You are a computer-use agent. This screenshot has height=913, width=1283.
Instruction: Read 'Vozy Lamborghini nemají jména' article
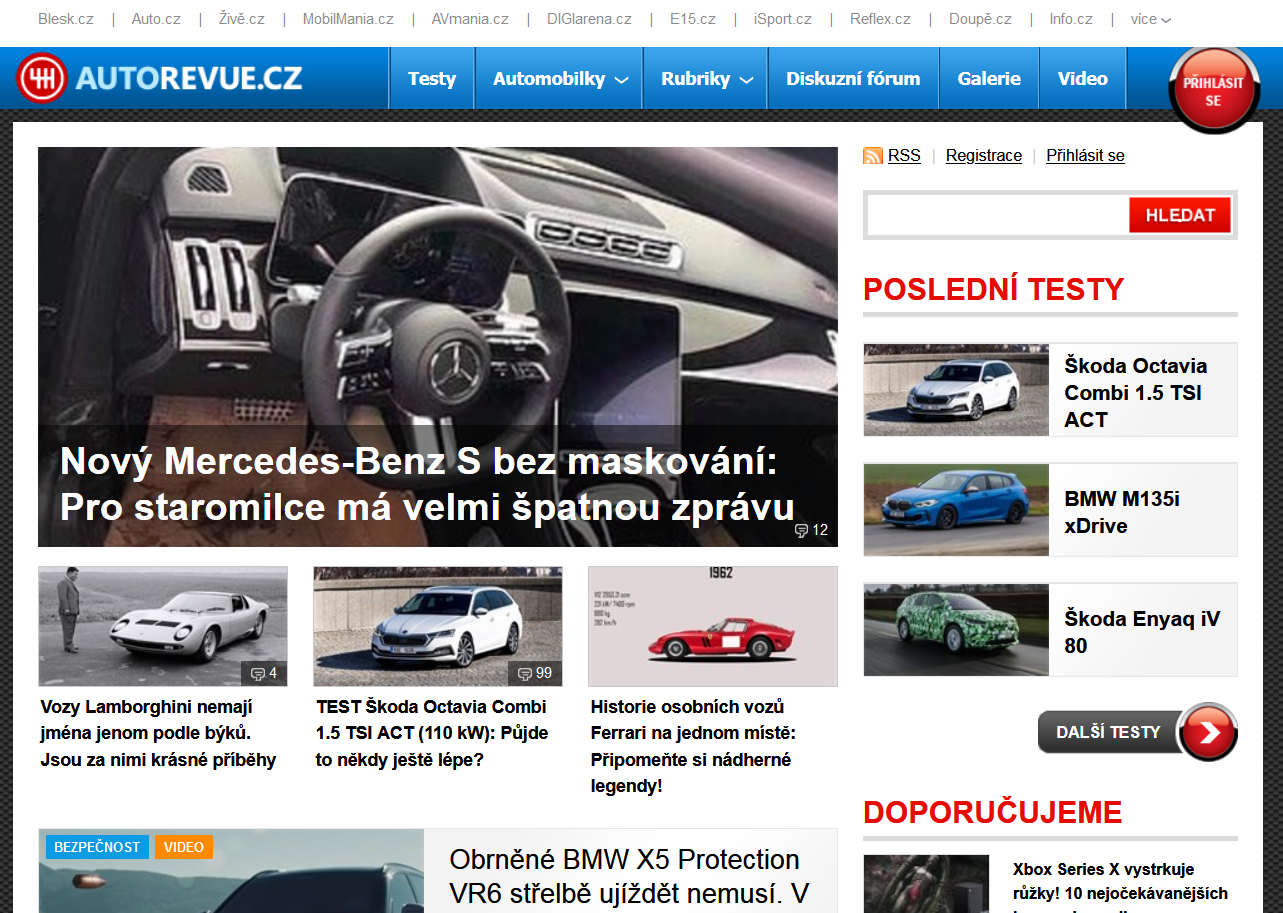click(158, 733)
